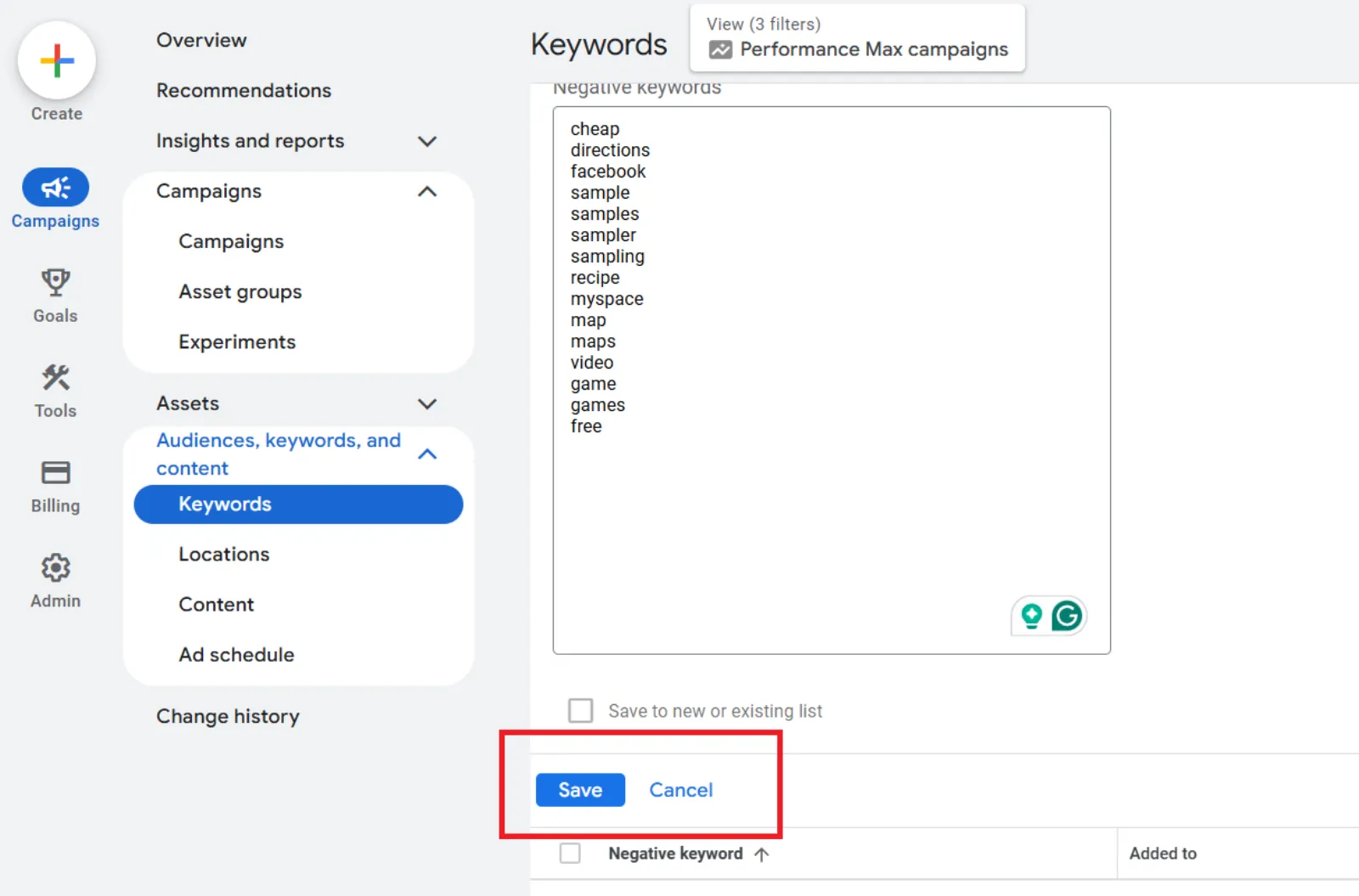This screenshot has width=1359, height=896.
Task: Open Campaigns sub-item under Campaigns section
Action: (x=231, y=242)
